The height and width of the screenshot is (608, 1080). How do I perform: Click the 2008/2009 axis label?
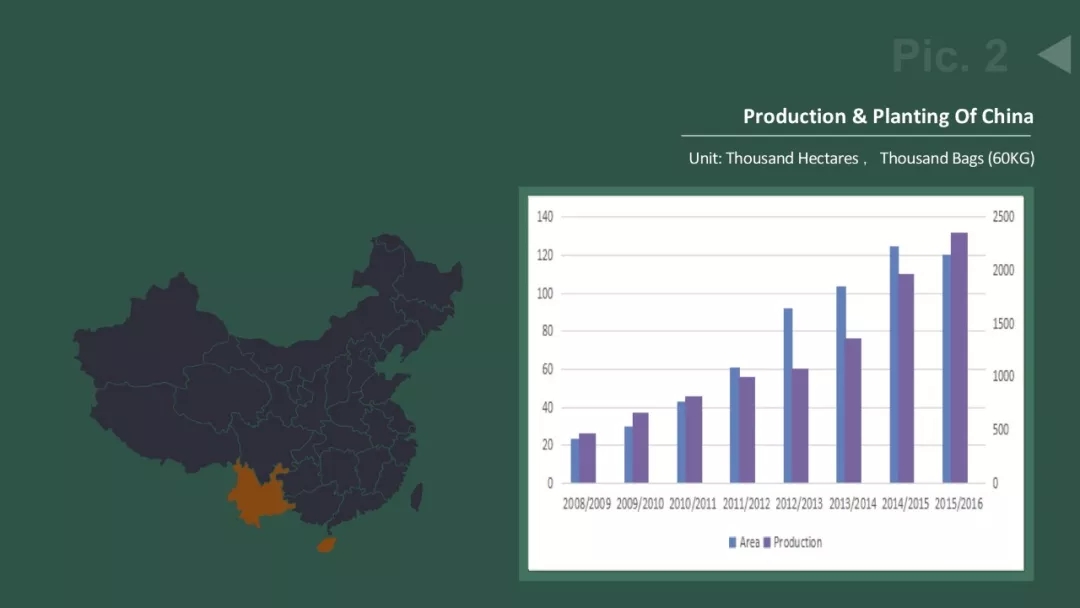click(586, 504)
